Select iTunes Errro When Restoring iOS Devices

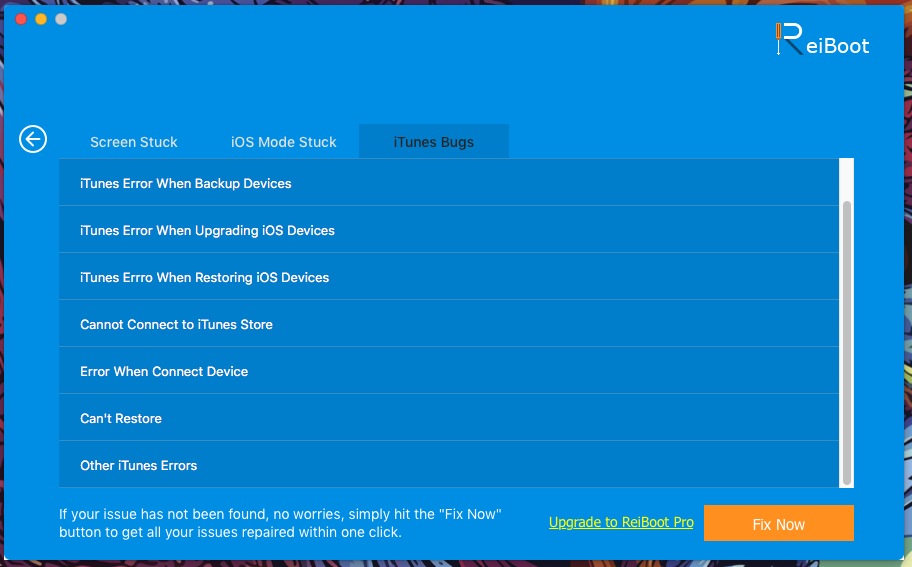(448, 277)
